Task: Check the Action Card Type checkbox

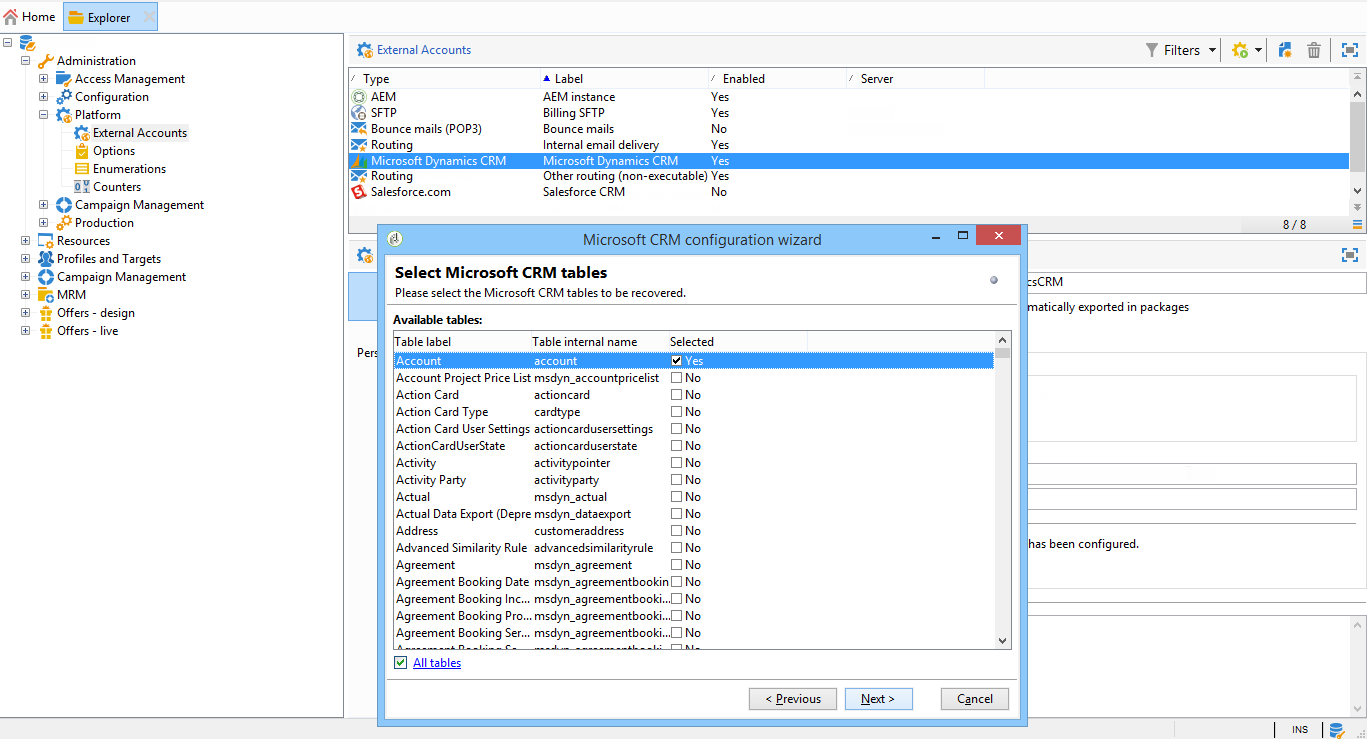Action: point(677,412)
